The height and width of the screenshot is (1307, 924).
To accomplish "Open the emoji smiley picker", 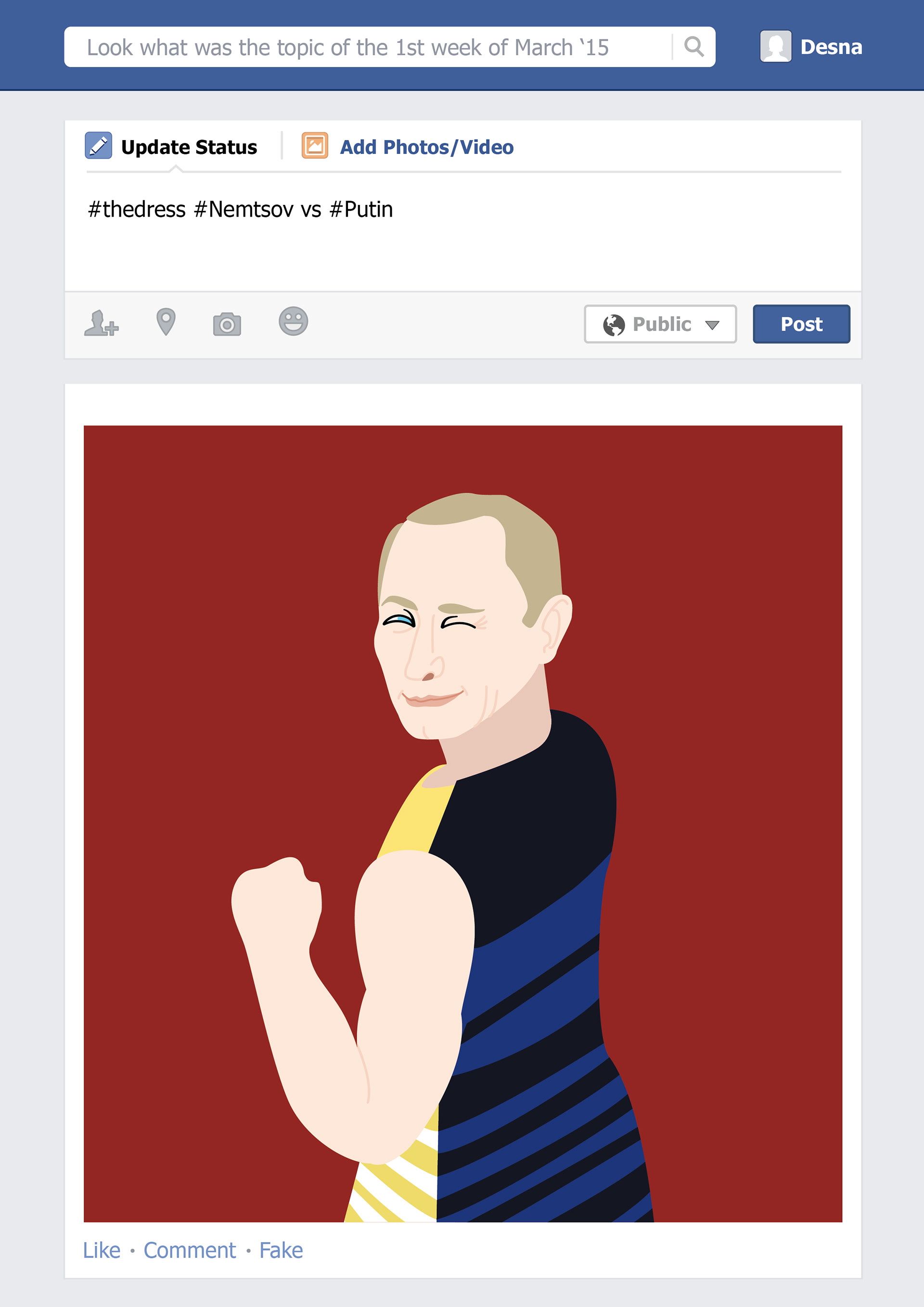I will pyautogui.click(x=293, y=321).
